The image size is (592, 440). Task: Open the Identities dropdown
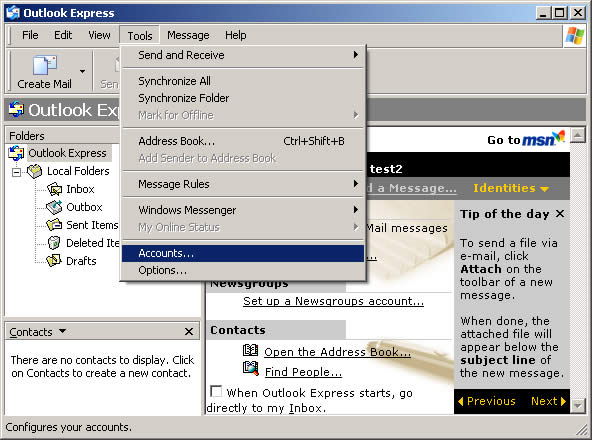tap(511, 188)
